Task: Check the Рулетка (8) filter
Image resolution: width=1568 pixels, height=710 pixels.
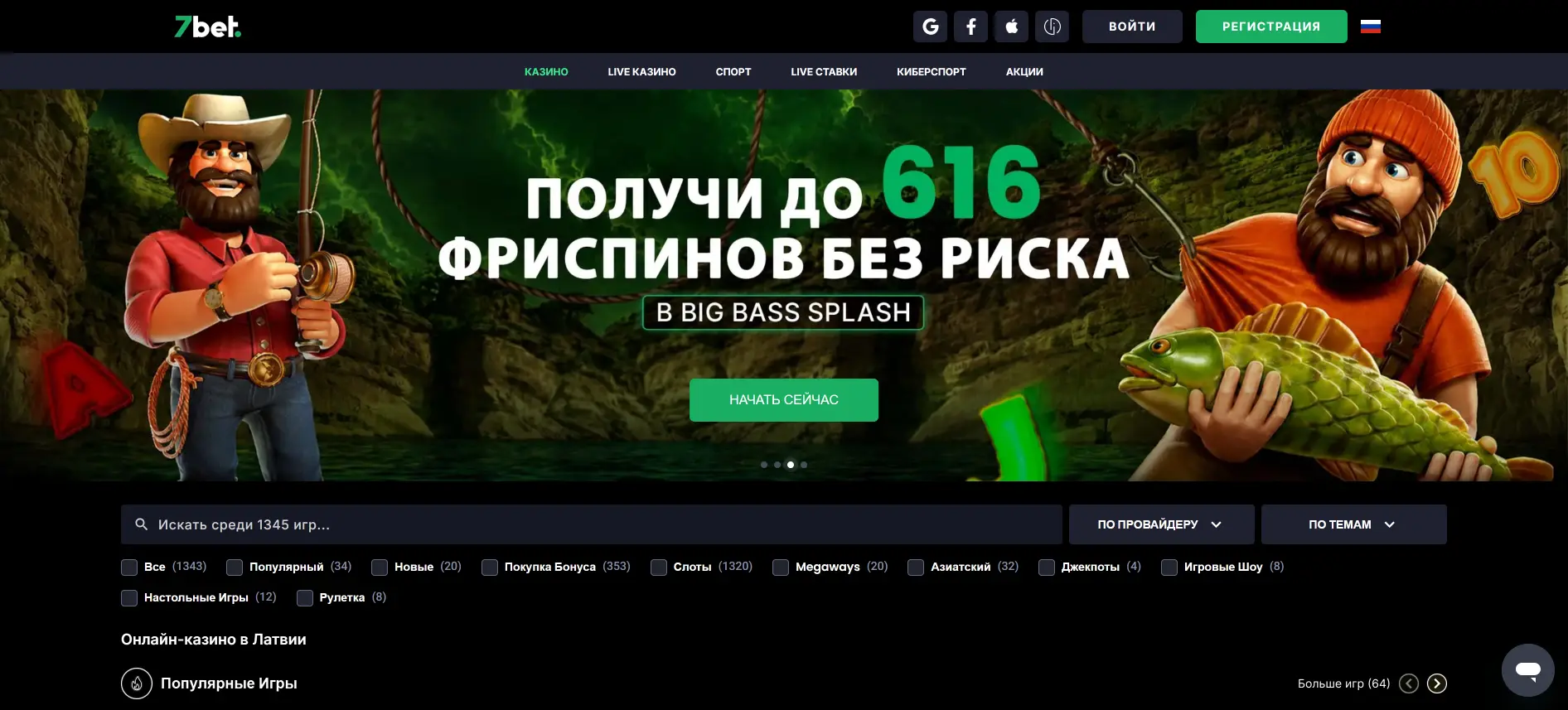Action: point(305,598)
